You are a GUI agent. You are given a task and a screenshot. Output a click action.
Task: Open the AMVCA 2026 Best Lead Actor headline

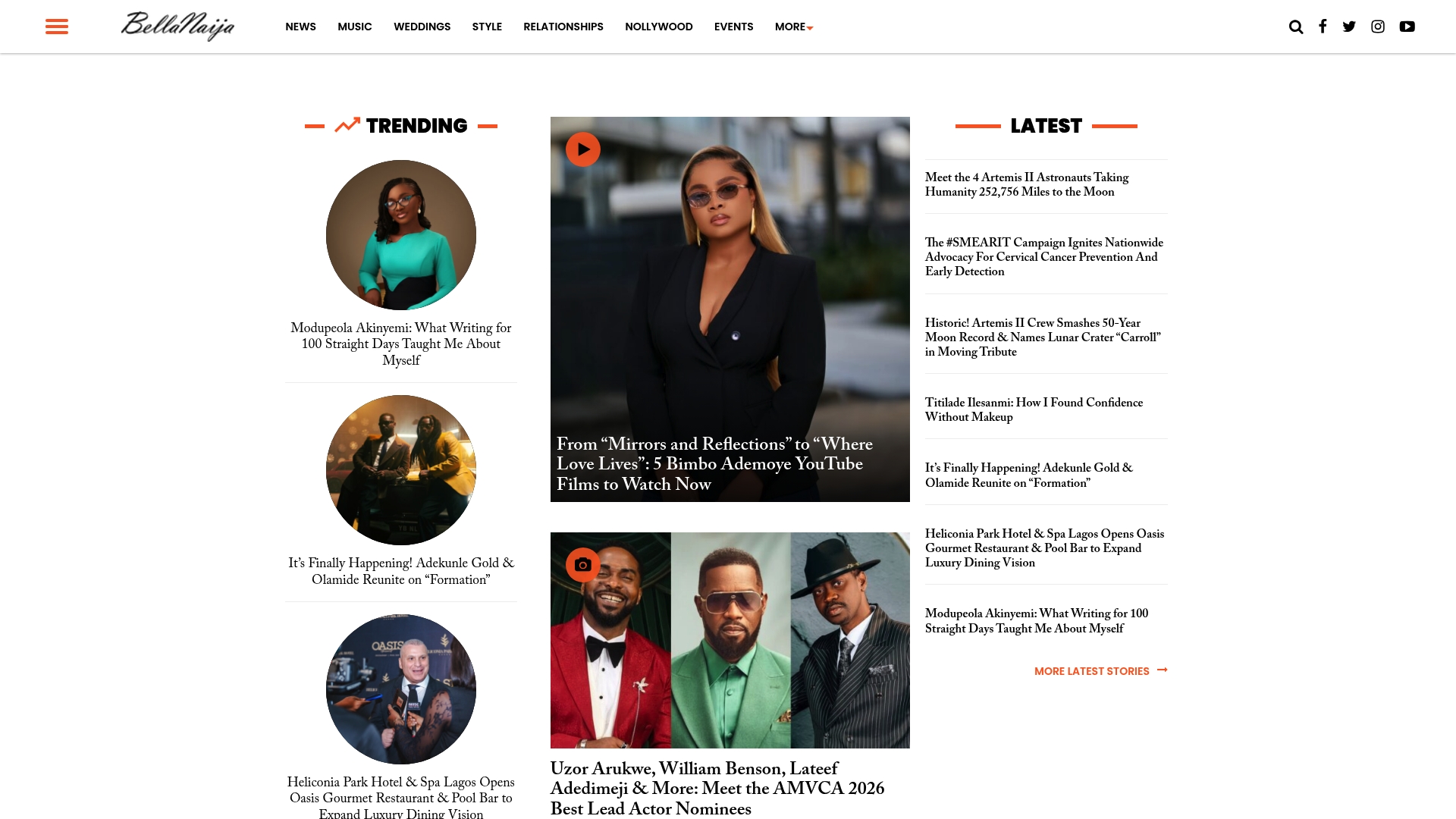point(717,789)
